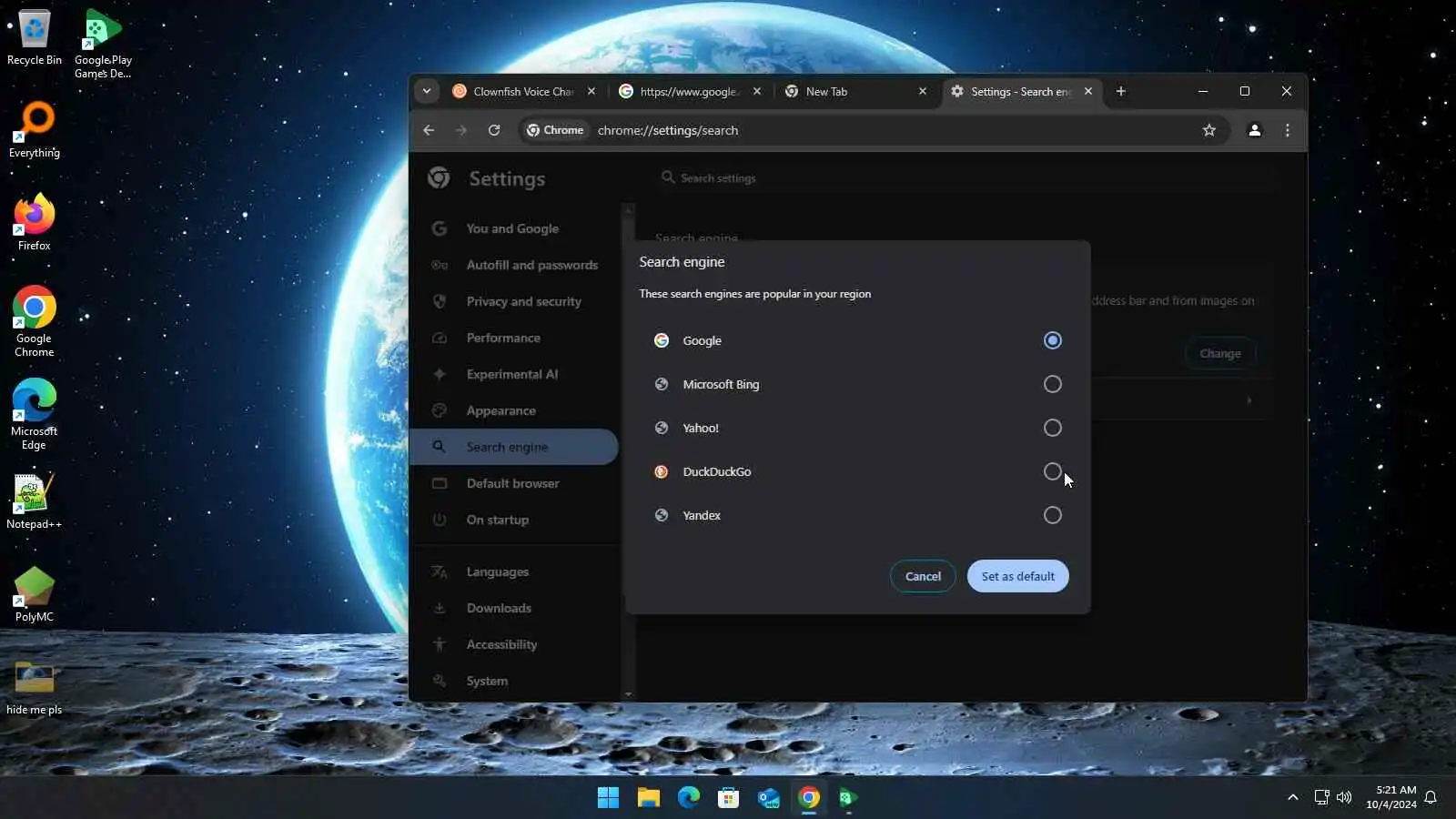This screenshot has width=1456, height=819.
Task: Open the Chrome profile menu
Action: click(x=1255, y=130)
